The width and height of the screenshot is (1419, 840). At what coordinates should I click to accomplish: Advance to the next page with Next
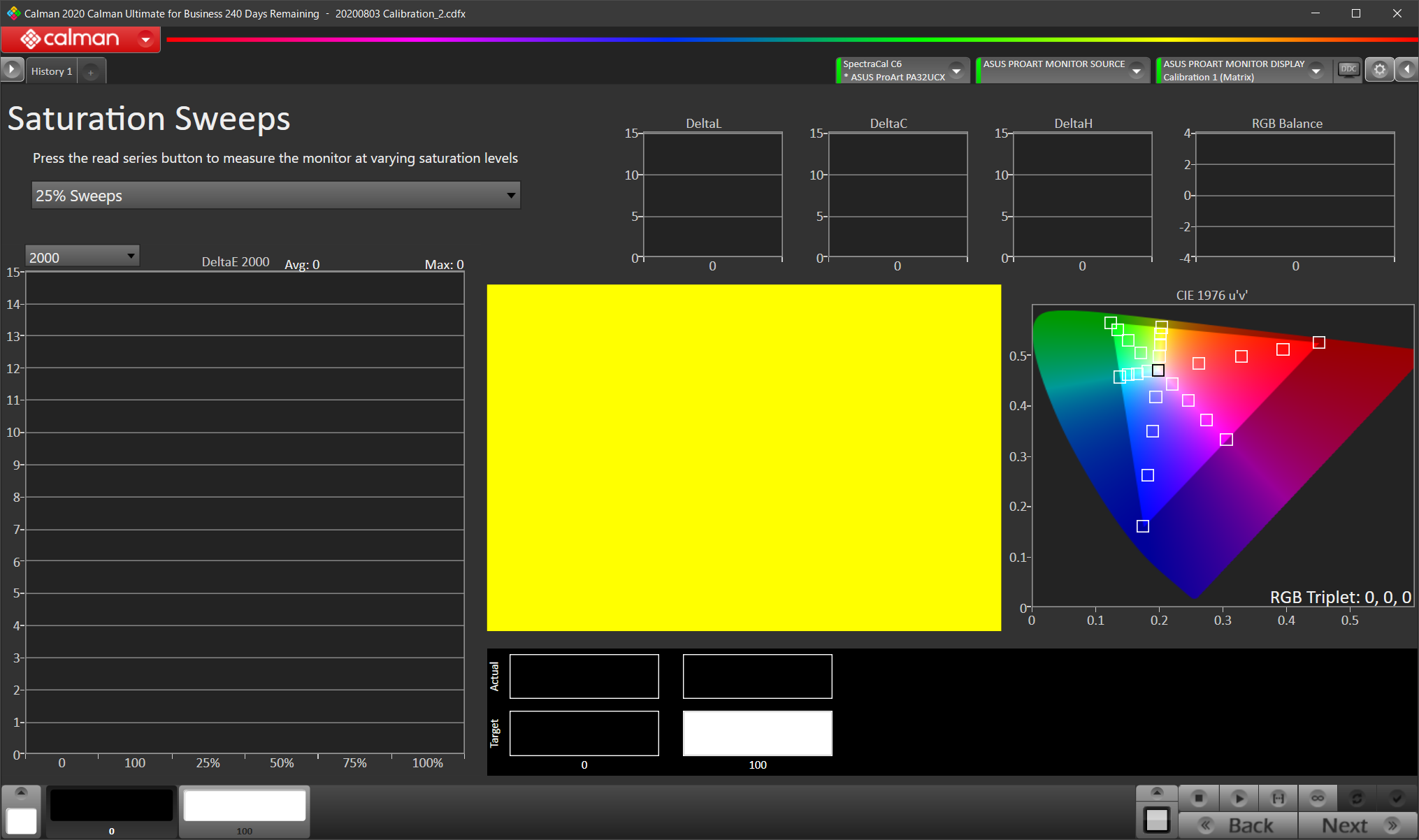(x=1357, y=825)
